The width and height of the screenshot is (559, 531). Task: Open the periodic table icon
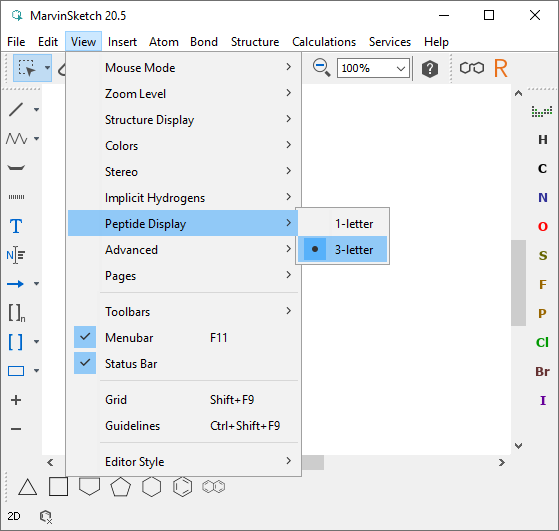pos(542,112)
